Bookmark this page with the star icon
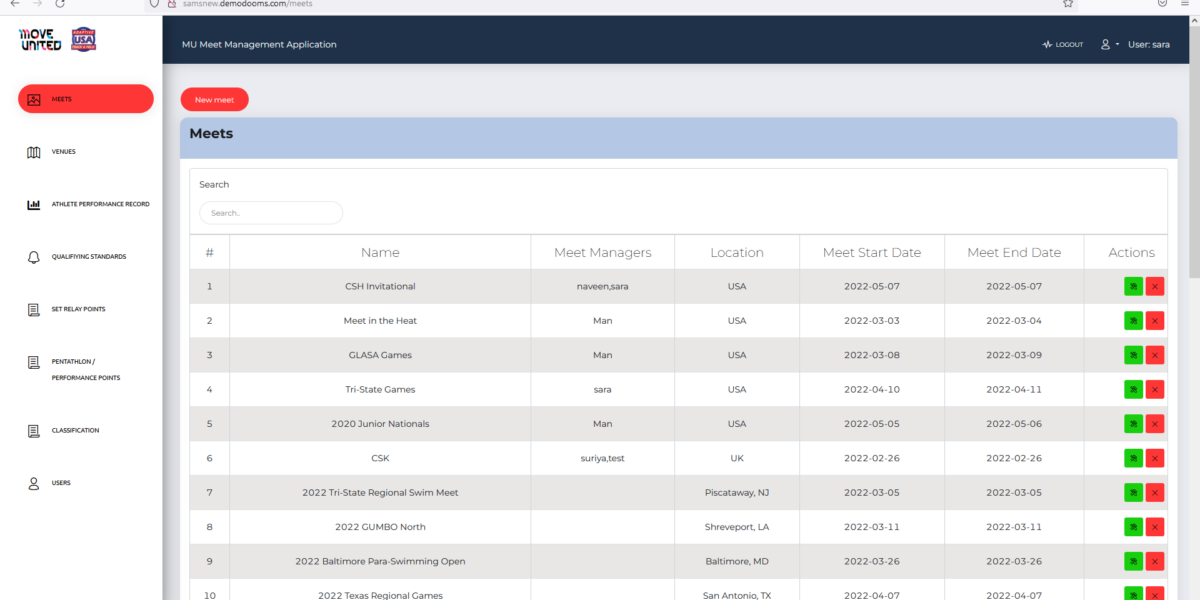This screenshot has height=600, width=1200. click(x=1068, y=4)
